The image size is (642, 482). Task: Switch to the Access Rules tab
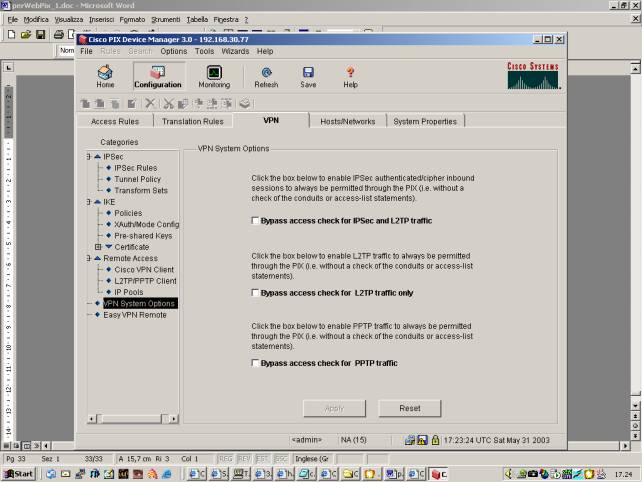tap(115, 122)
